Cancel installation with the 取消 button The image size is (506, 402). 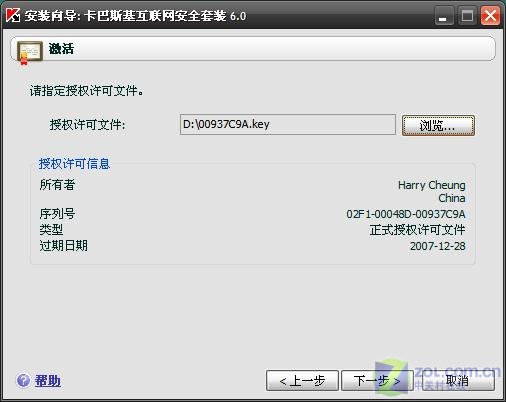[458, 380]
